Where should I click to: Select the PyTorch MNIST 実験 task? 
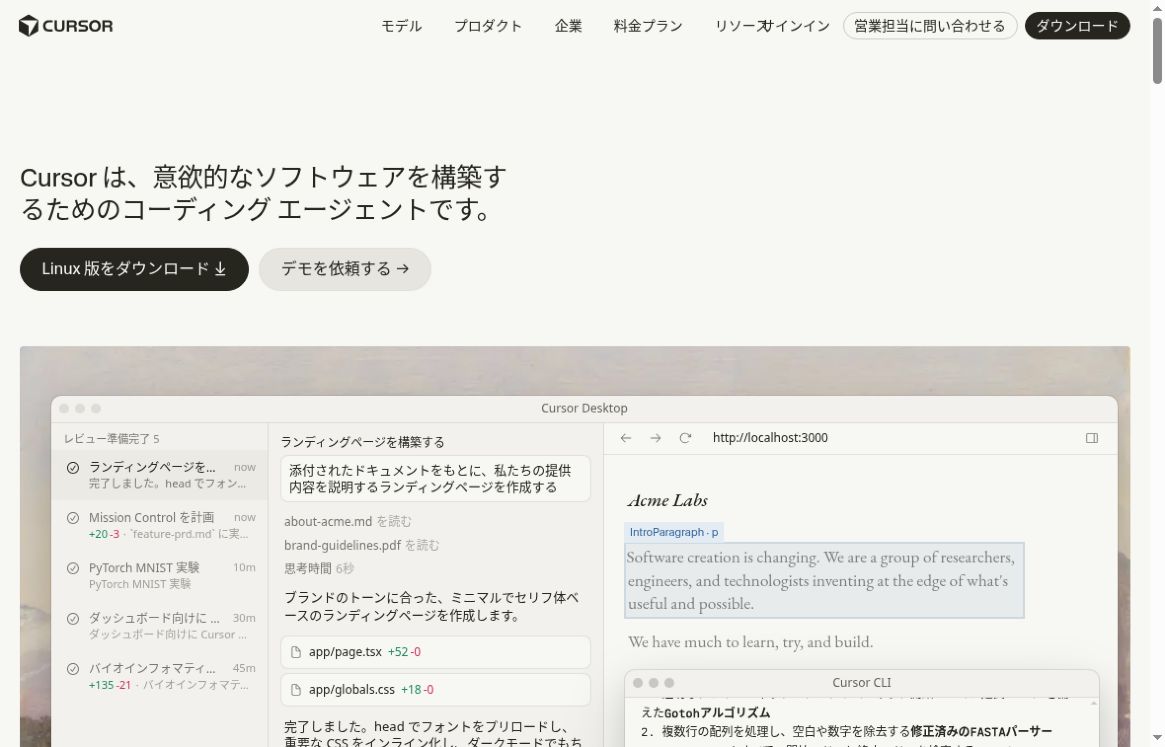pyautogui.click(x=160, y=575)
